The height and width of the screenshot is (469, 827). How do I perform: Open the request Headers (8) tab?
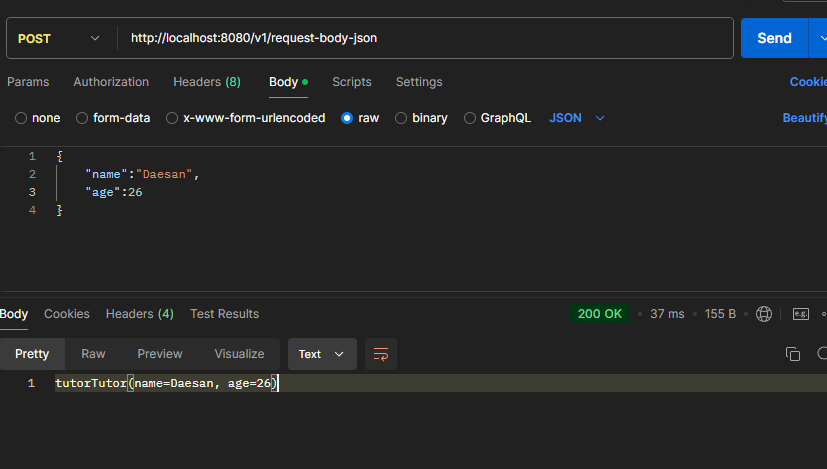(x=207, y=82)
